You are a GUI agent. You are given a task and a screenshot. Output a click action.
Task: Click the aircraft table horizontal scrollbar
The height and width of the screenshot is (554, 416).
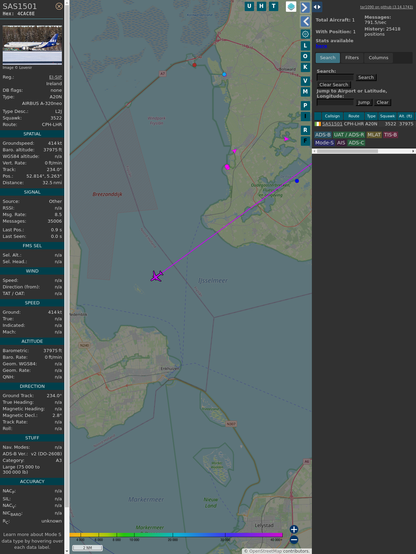point(364,151)
